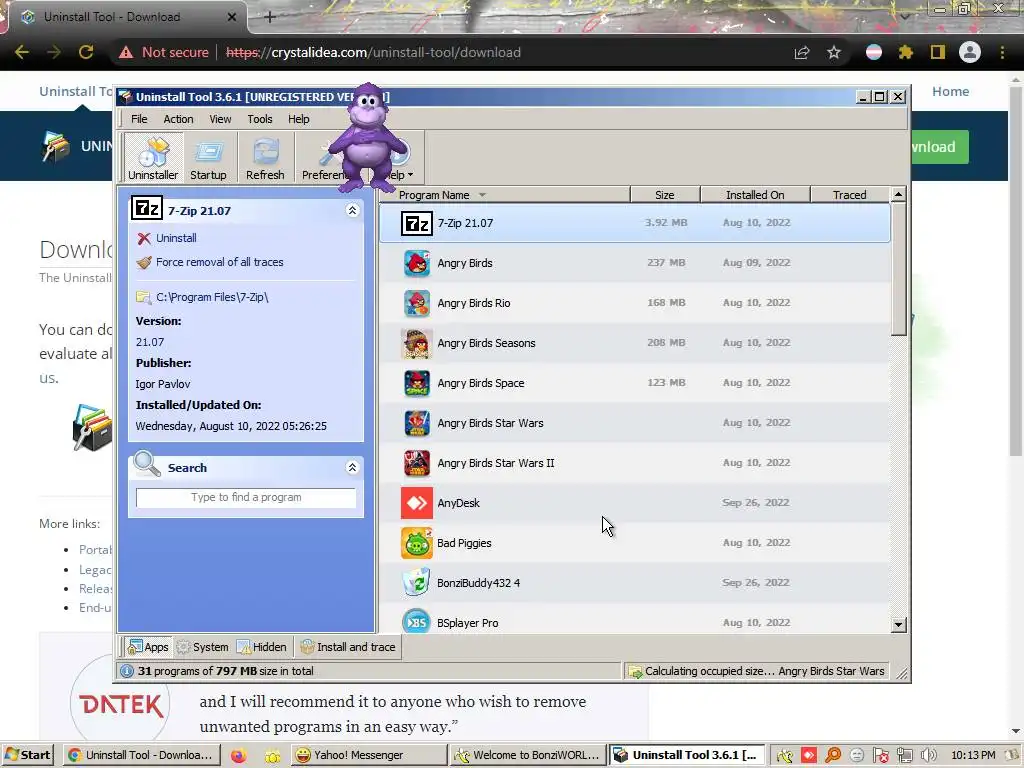
Task: Click the Home link on the webpage
Action: 950,91
